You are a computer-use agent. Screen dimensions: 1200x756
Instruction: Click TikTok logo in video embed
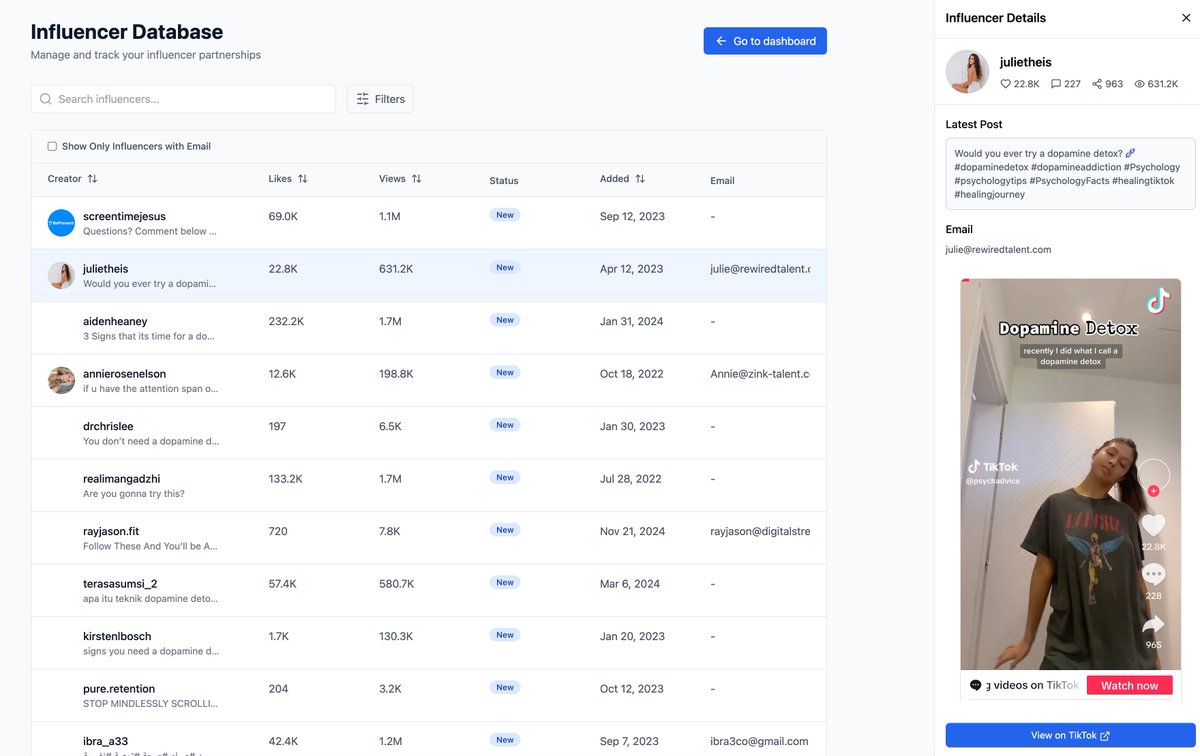[1157, 300]
